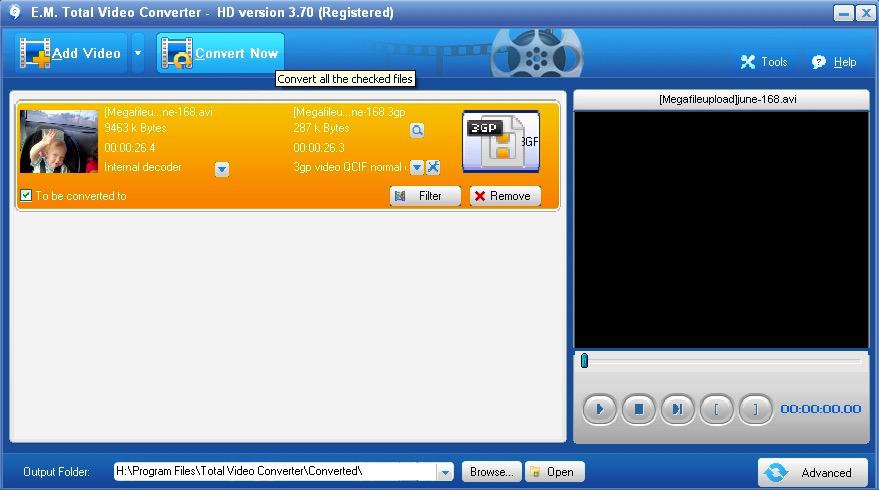Play the preview video
Screen dimensions: 879x490
click(x=599, y=409)
